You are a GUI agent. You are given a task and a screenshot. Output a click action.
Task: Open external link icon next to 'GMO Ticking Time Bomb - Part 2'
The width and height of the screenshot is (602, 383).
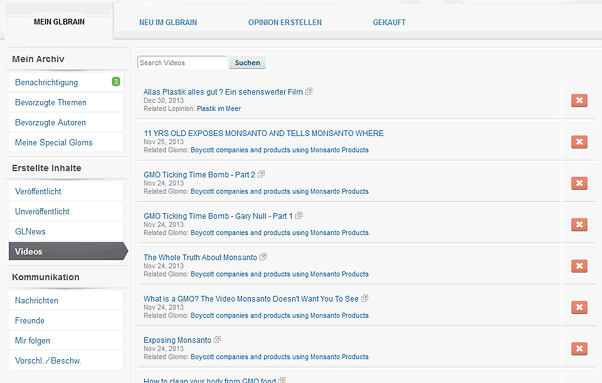coord(261,174)
